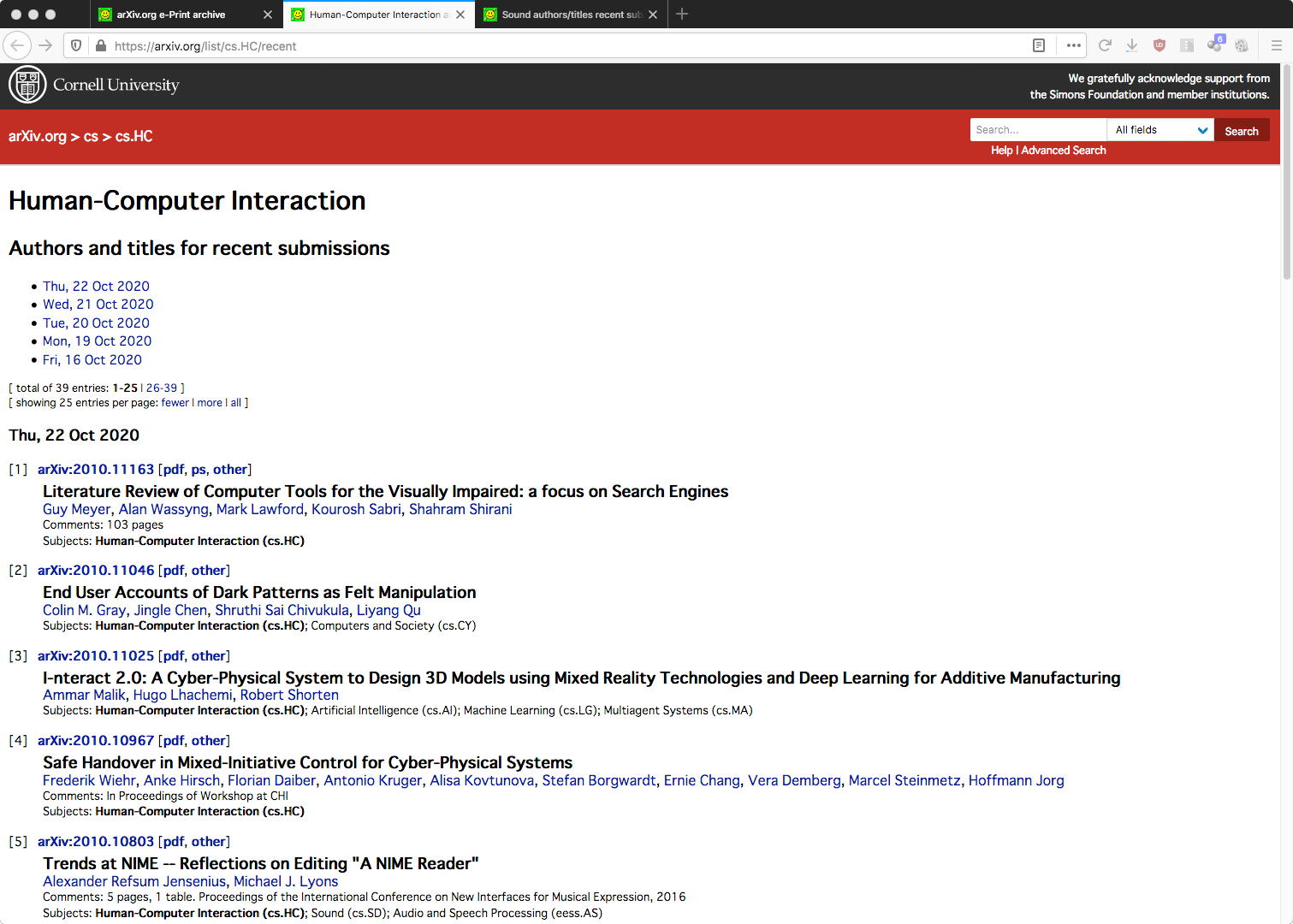The width and height of the screenshot is (1293, 924).
Task: Open the tracking protection shield icon
Action: pyautogui.click(x=76, y=45)
